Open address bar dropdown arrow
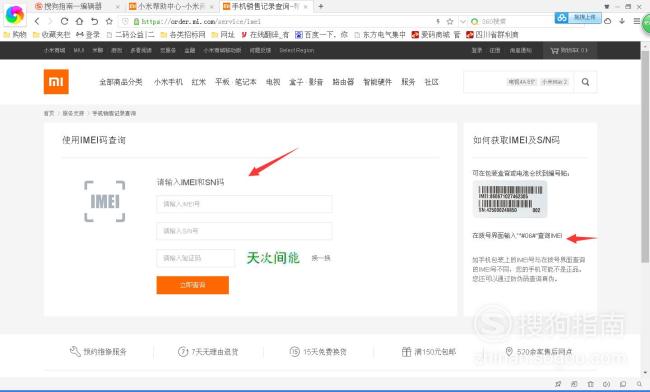Image resolution: width=650 pixels, height=392 pixels. [x=463, y=21]
